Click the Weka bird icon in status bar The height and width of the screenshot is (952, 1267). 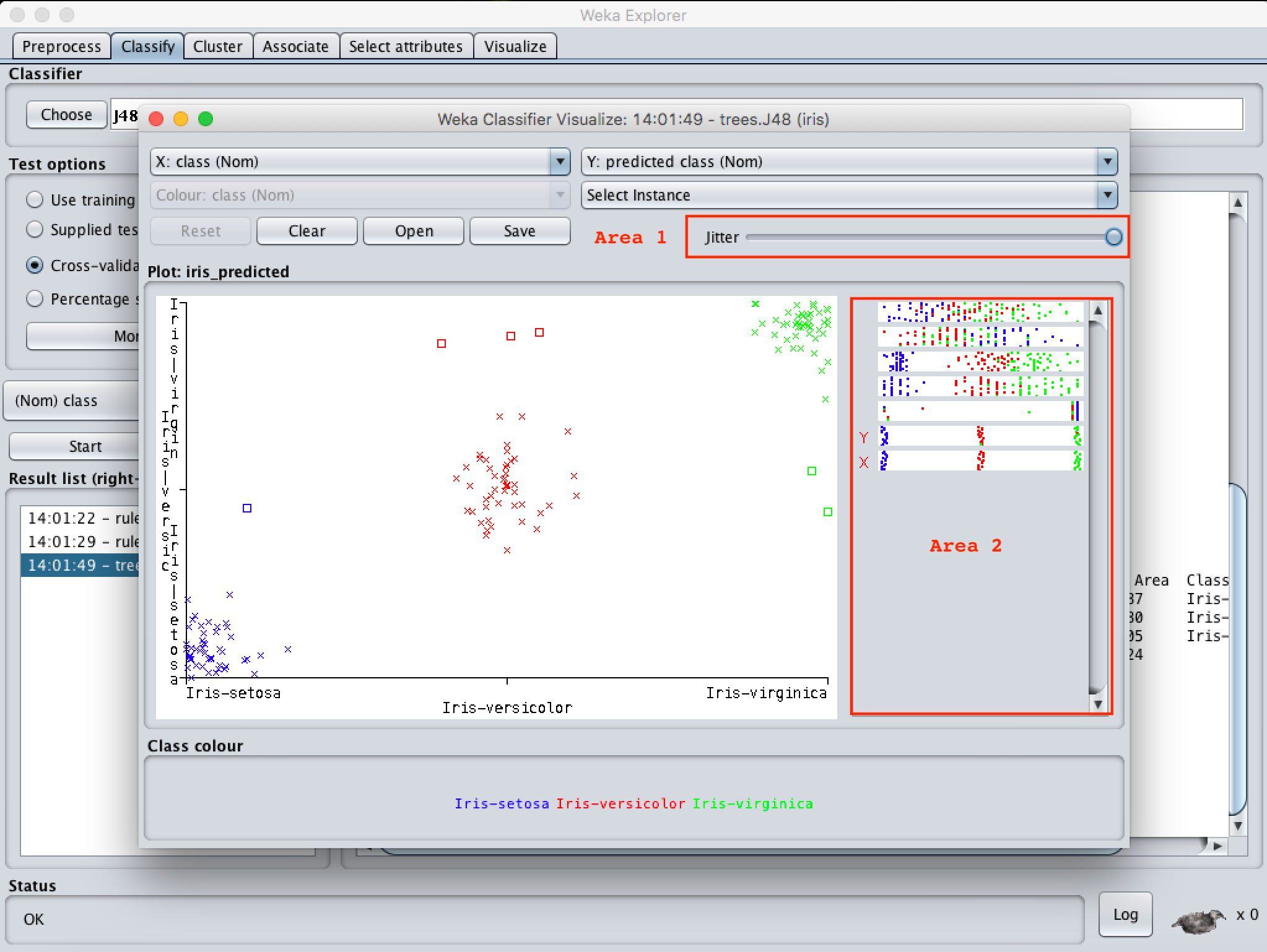coord(1198,920)
